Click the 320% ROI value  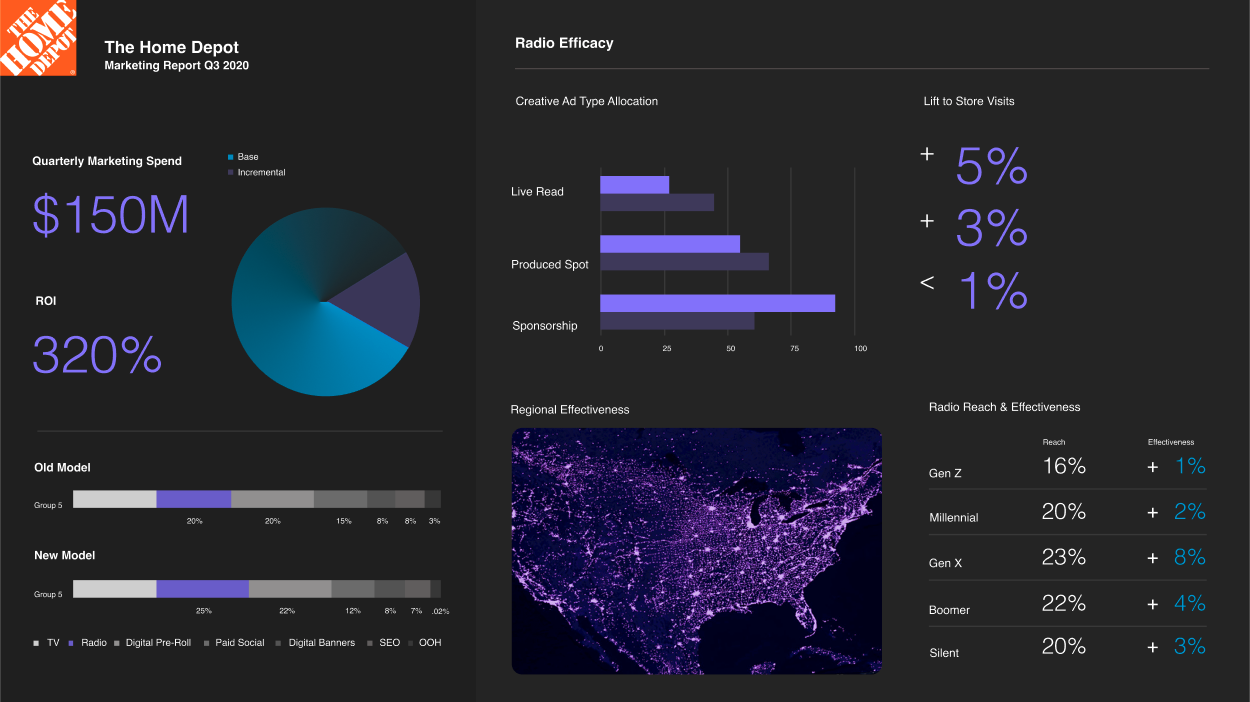[x=97, y=354]
